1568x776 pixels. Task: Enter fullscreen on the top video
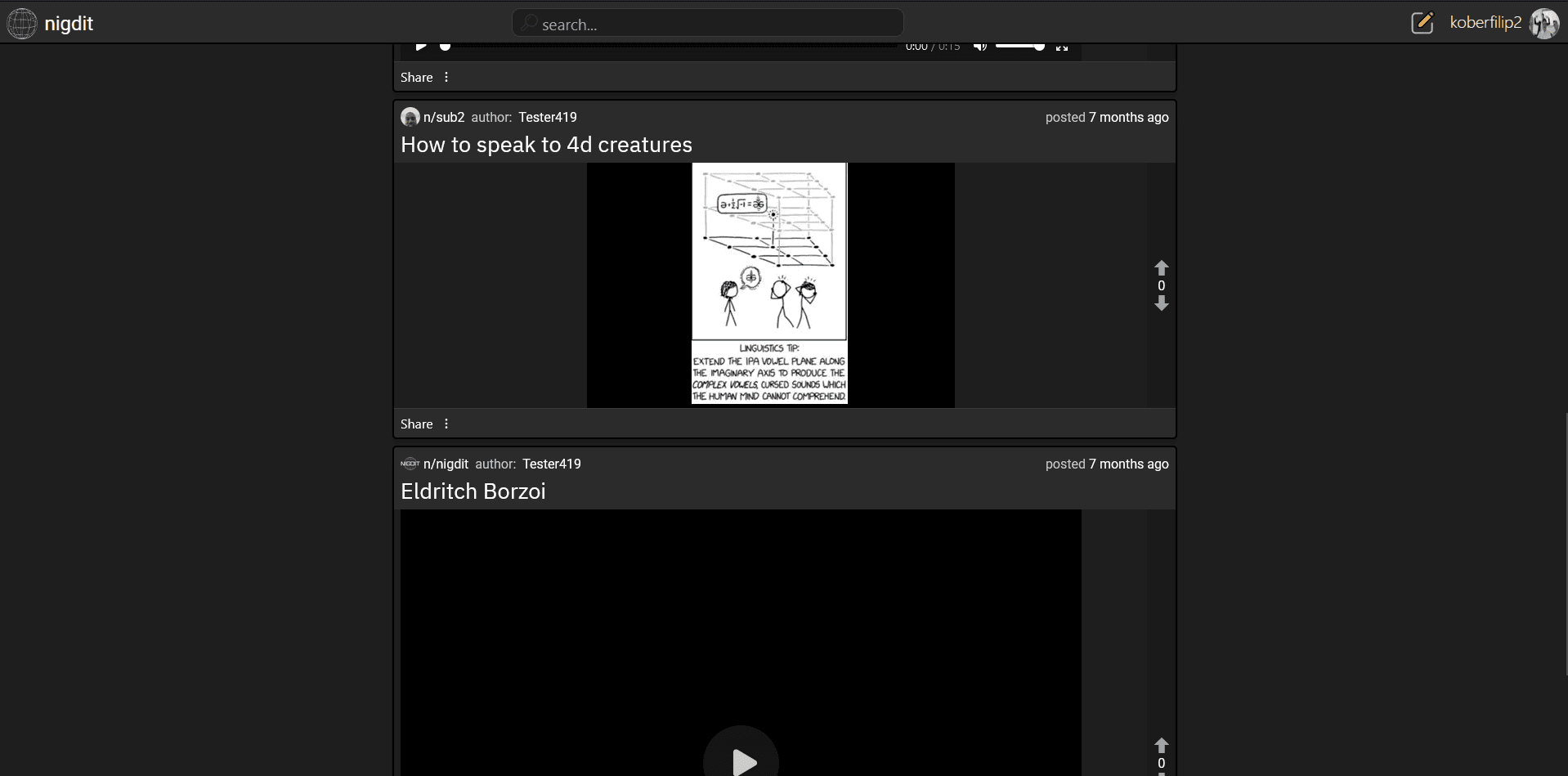1062,47
